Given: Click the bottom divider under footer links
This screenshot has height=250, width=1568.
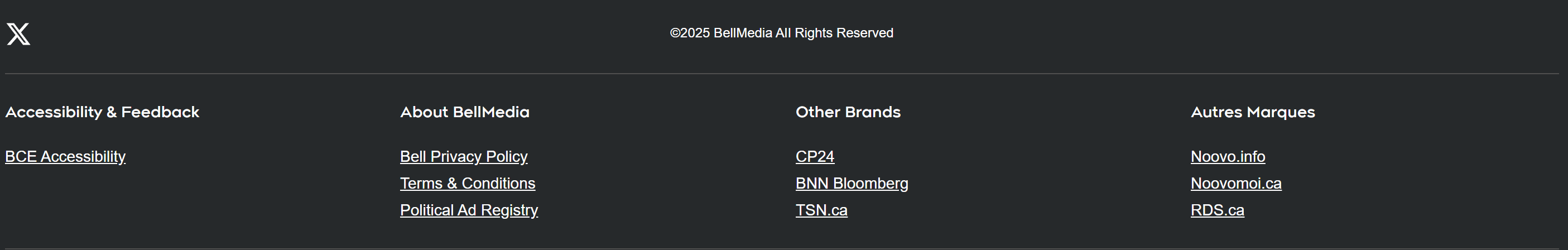Looking at the screenshot, I should (x=782, y=248).
